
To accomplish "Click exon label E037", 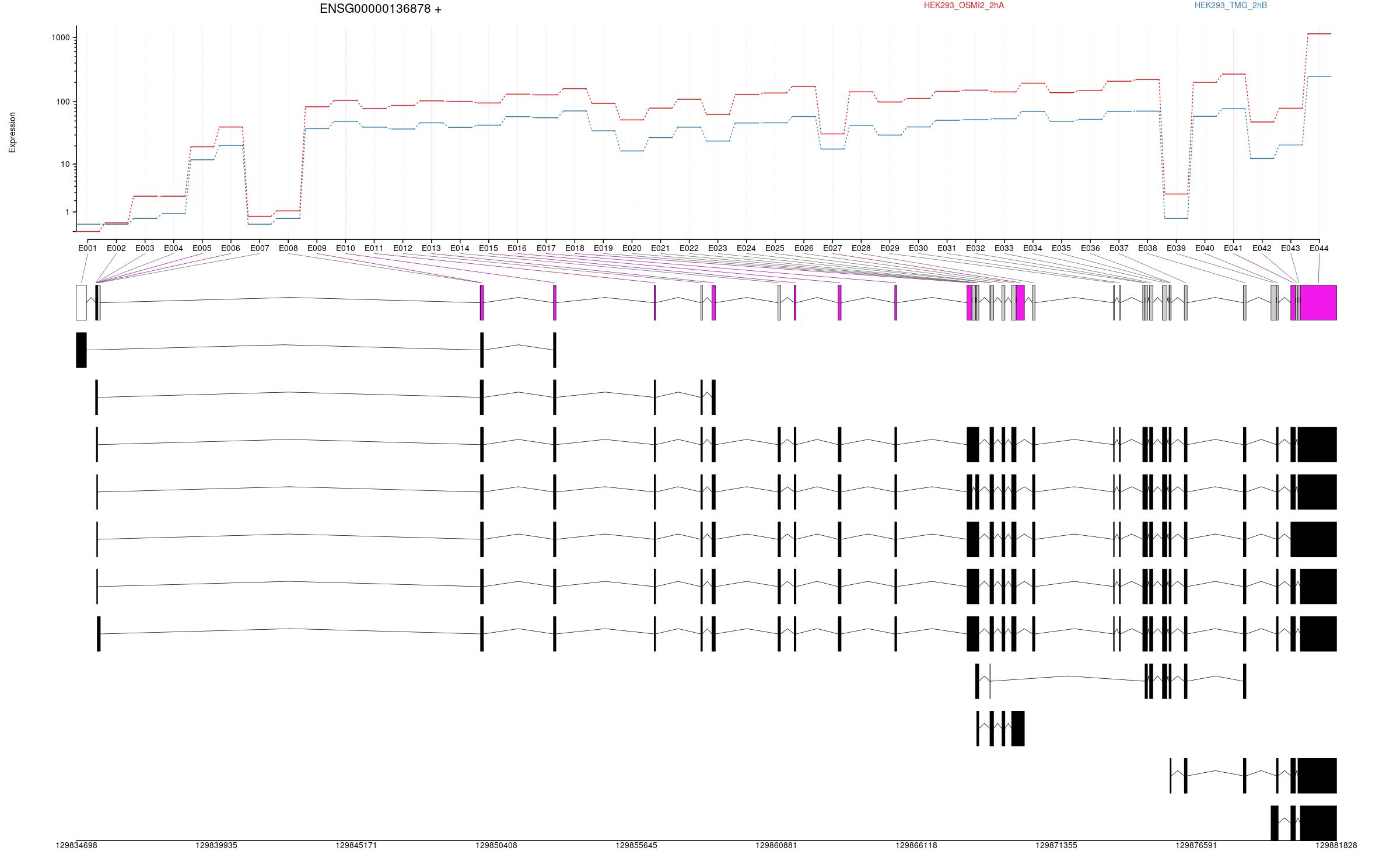I will [x=1119, y=248].
